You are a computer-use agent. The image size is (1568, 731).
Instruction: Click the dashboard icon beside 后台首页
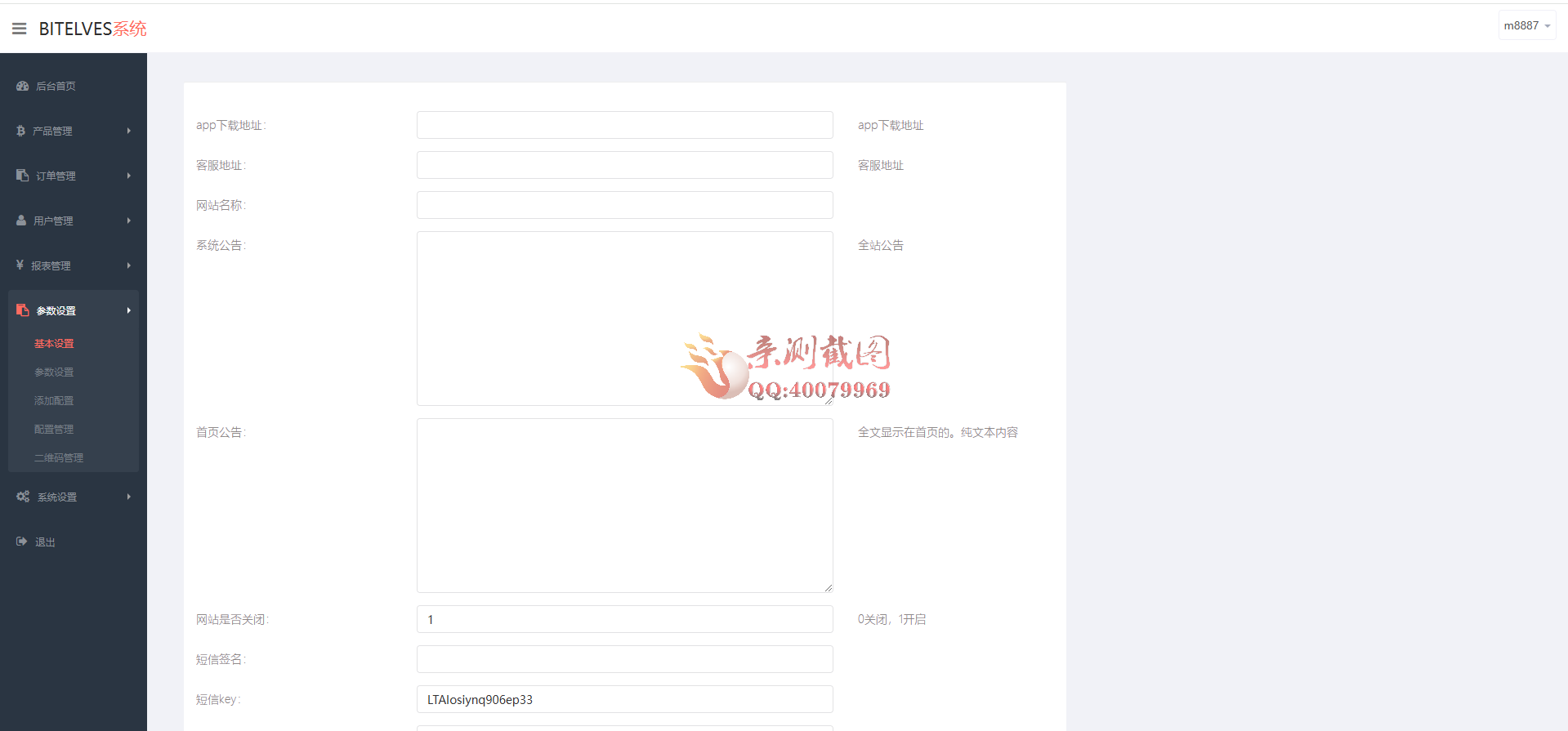(22, 86)
